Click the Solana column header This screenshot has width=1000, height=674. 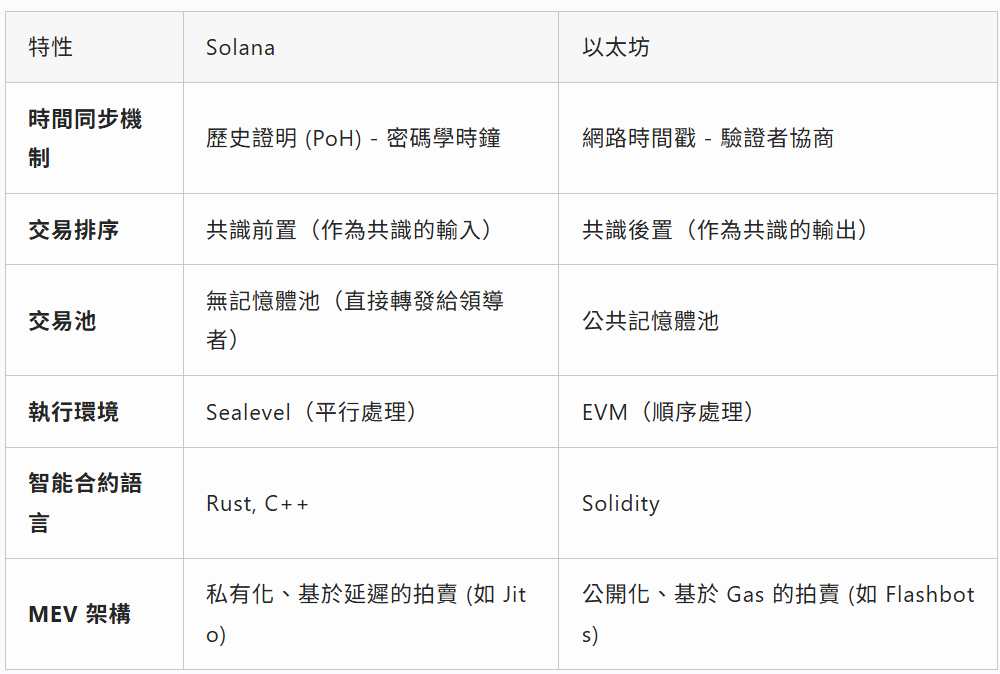[240, 47]
